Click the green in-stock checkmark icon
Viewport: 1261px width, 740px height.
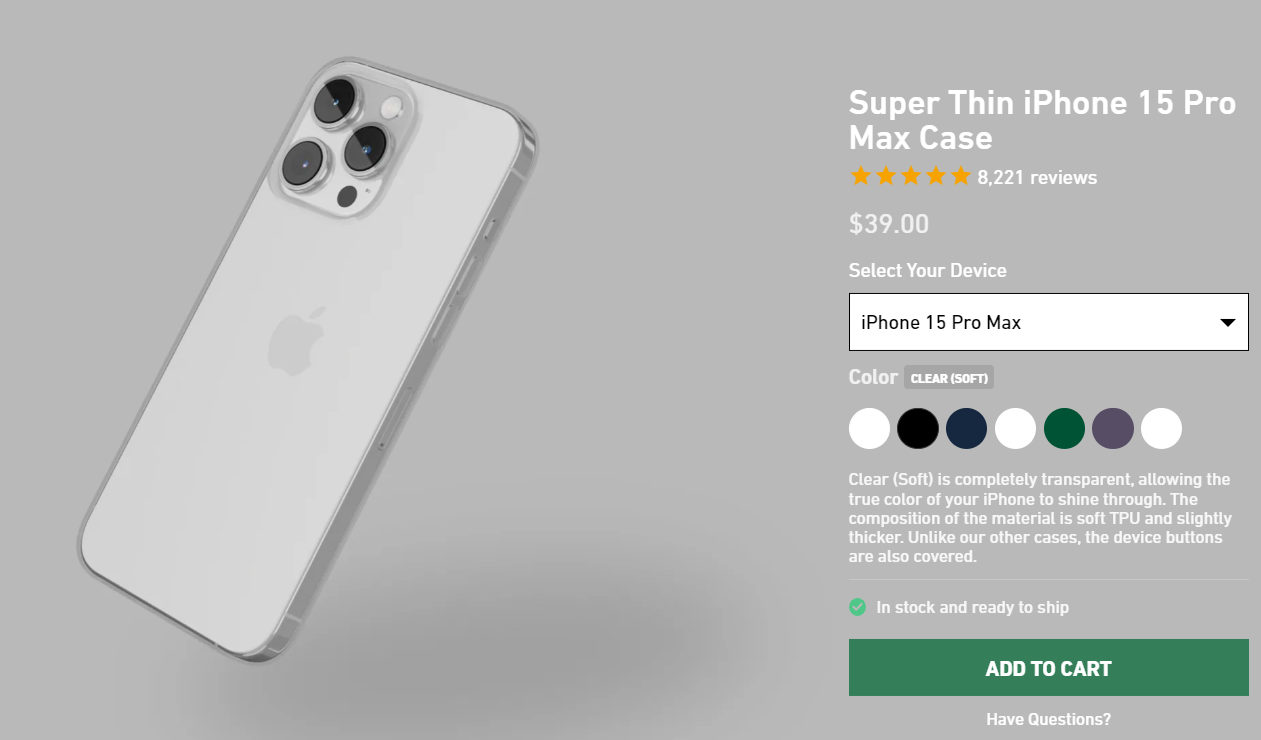(857, 607)
